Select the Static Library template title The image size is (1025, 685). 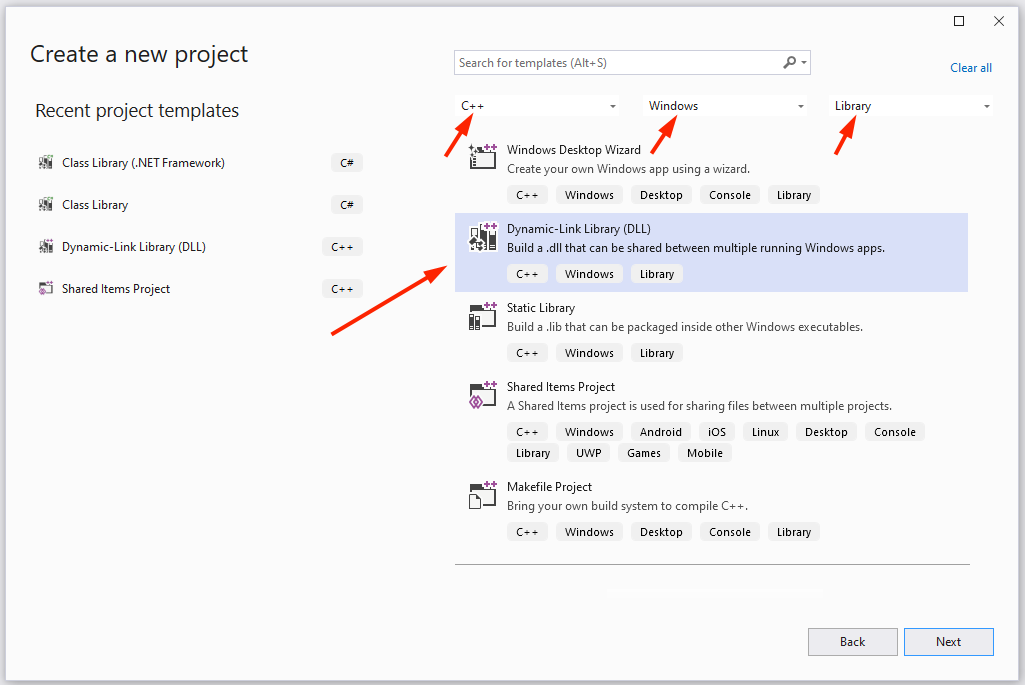541,308
